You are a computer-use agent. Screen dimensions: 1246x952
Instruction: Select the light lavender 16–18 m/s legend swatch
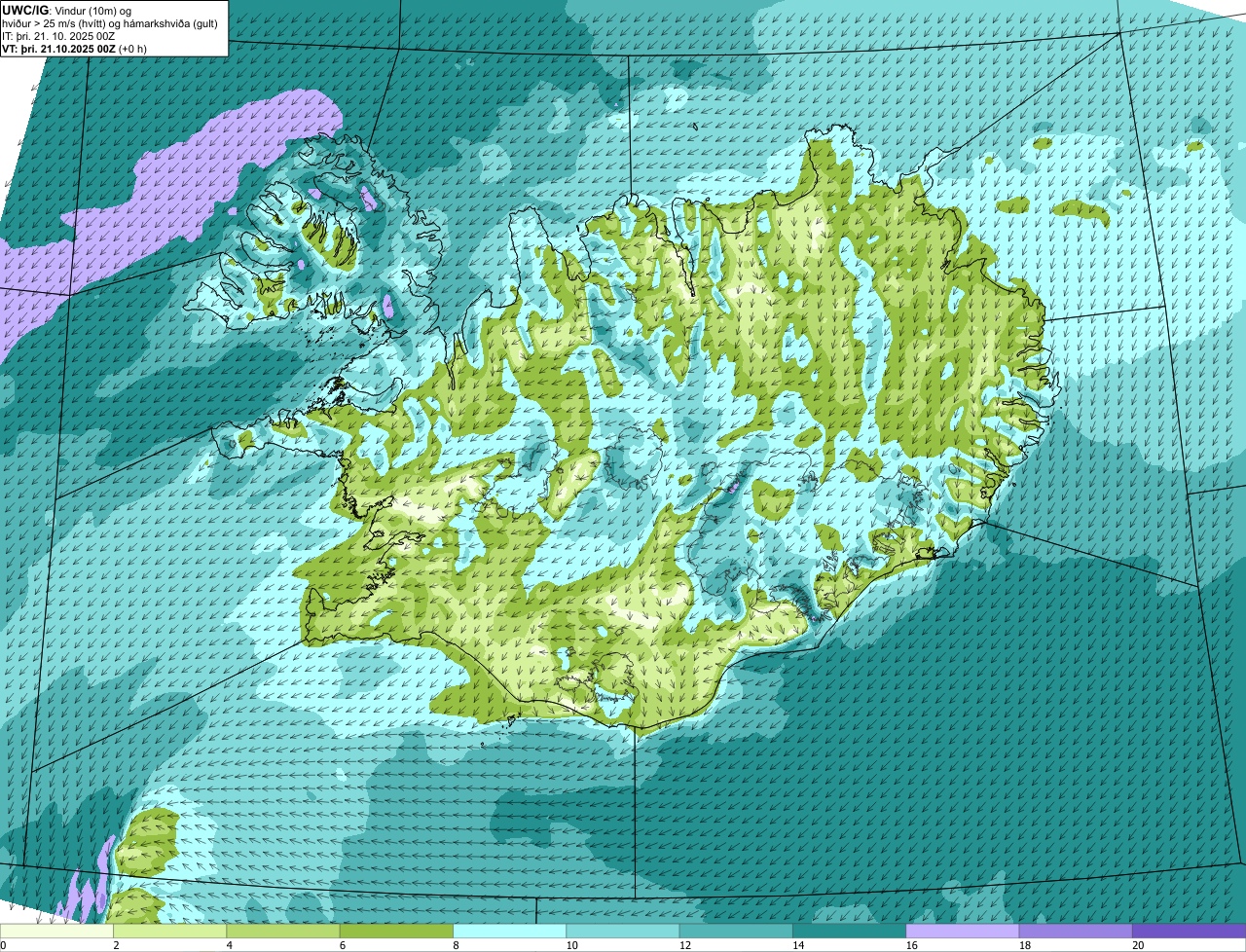[x=963, y=932]
